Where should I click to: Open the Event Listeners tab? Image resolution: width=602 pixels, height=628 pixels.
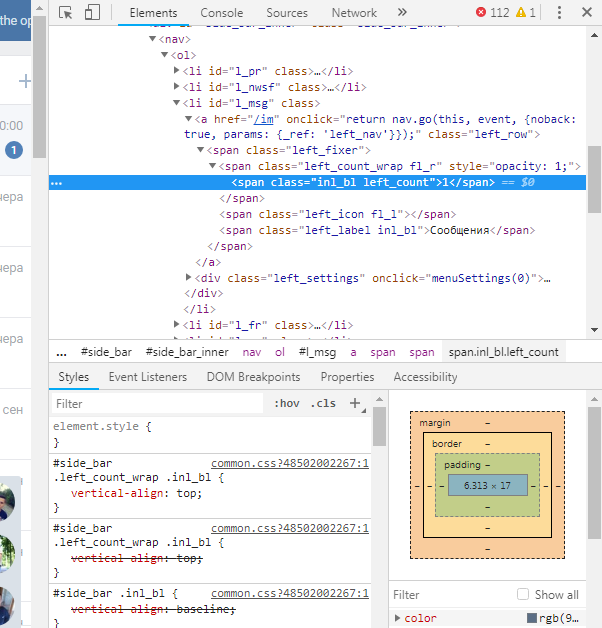click(147, 377)
